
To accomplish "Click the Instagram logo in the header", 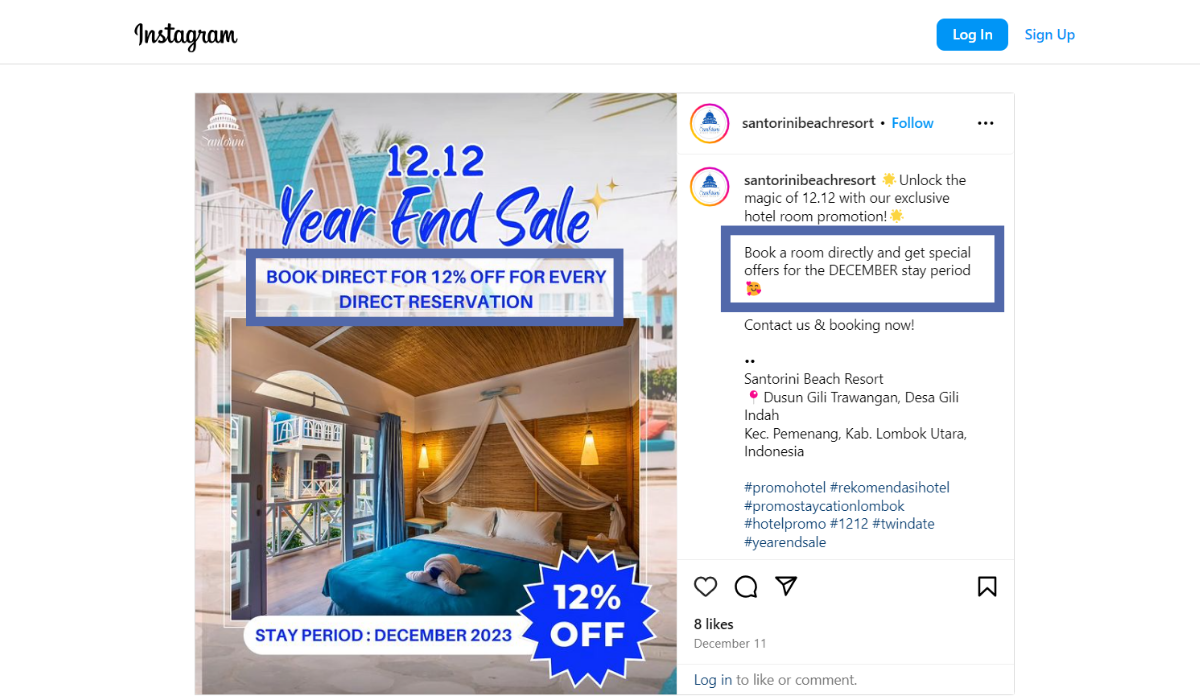I will 186,36.
